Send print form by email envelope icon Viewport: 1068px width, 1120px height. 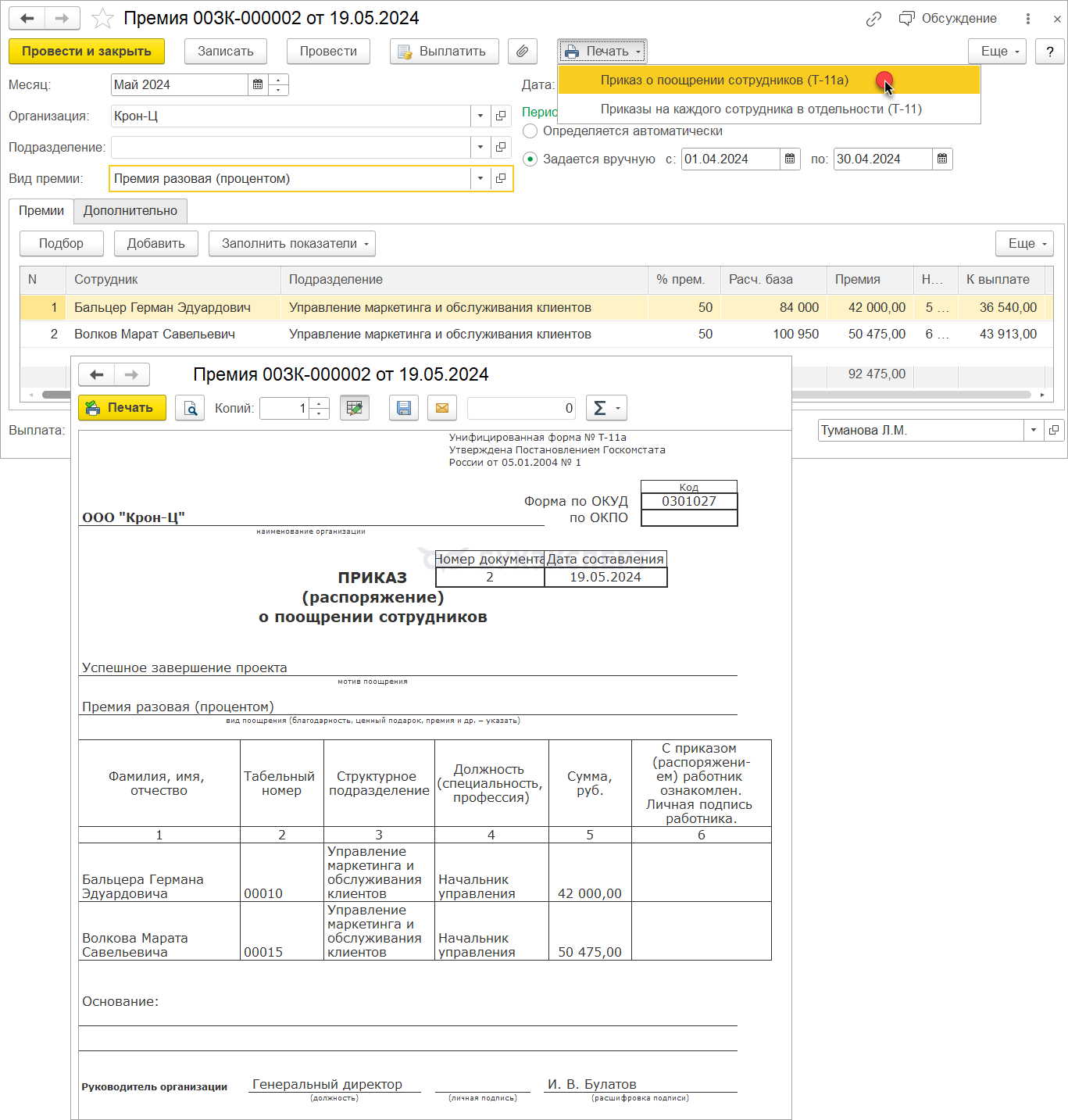pyautogui.click(x=442, y=408)
